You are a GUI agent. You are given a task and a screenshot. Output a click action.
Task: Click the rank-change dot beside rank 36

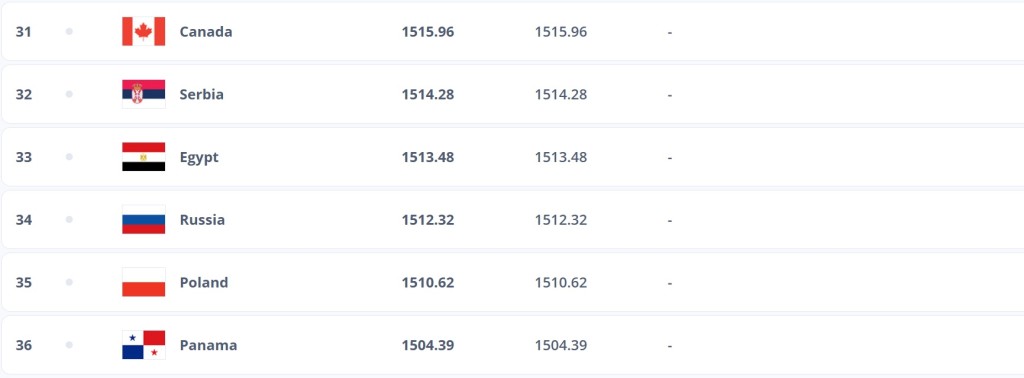(x=69, y=345)
